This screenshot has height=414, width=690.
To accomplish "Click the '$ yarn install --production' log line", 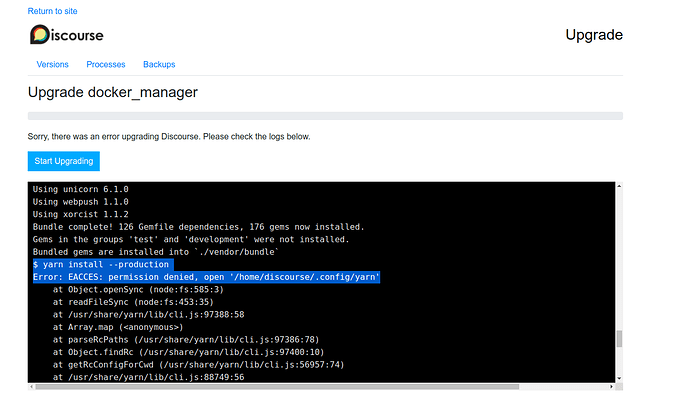I will (101, 264).
